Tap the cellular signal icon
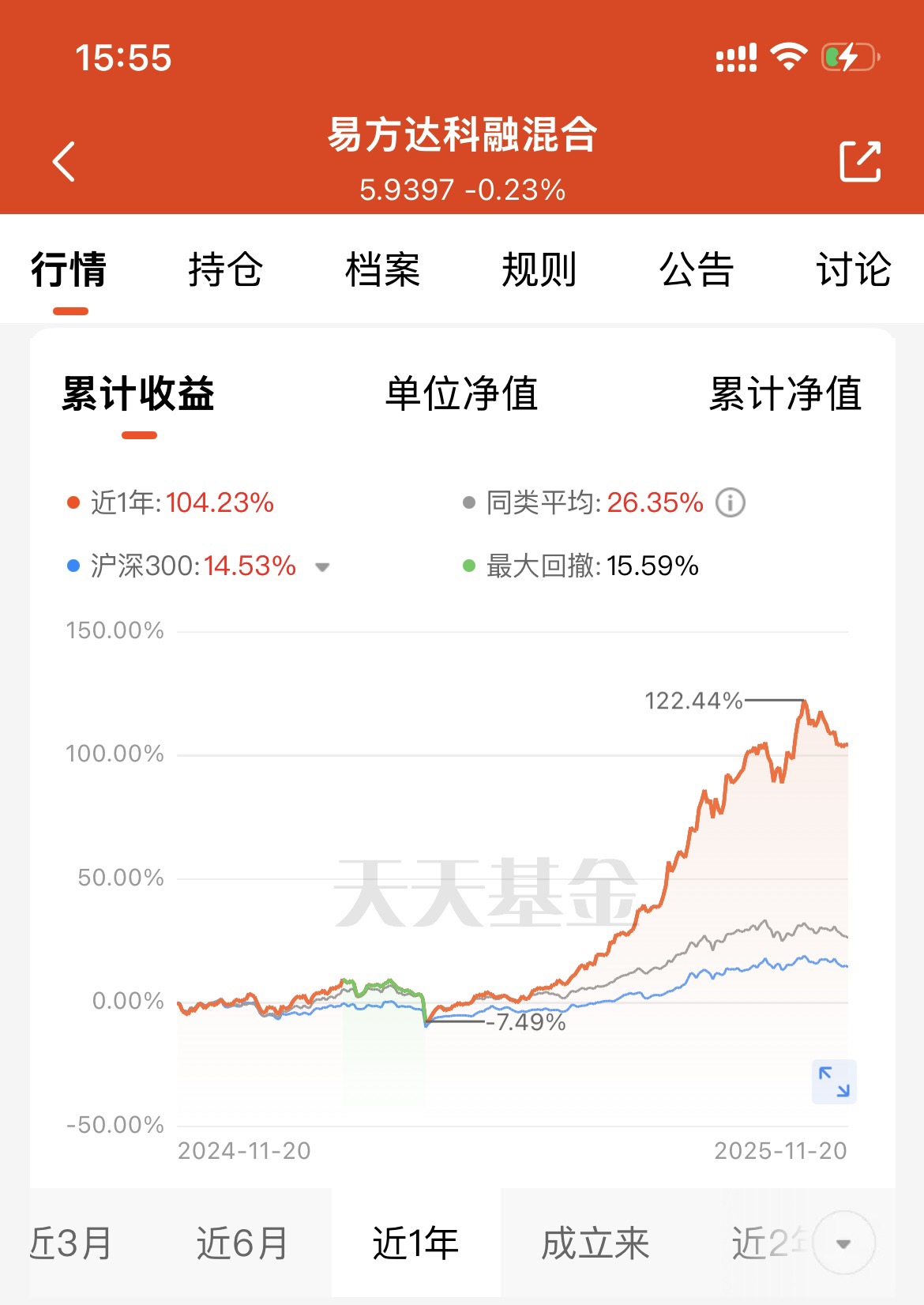 point(736,58)
